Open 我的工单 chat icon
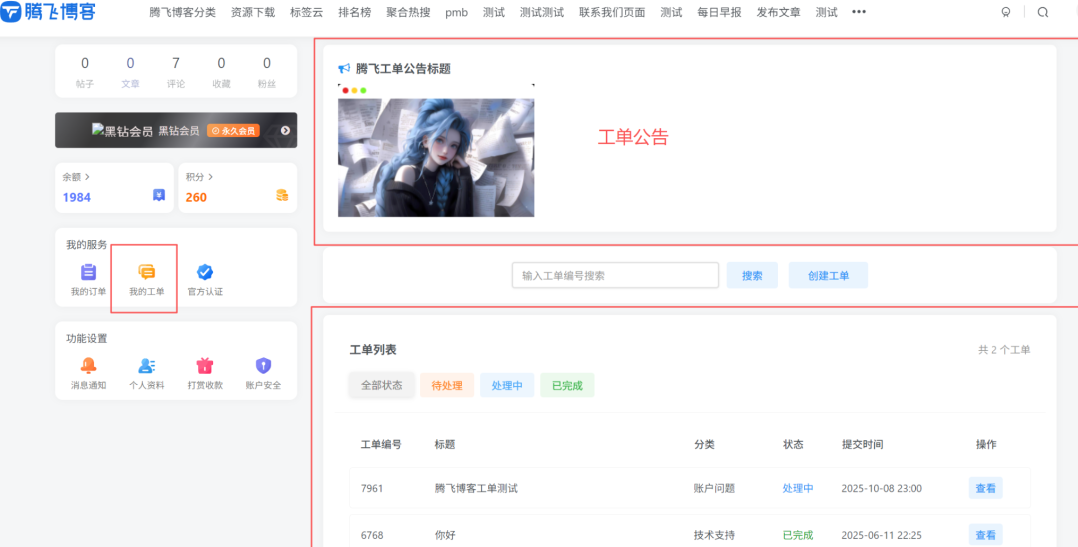Image resolution: width=1078 pixels, height=547 pixels. (x=146, y=272)
